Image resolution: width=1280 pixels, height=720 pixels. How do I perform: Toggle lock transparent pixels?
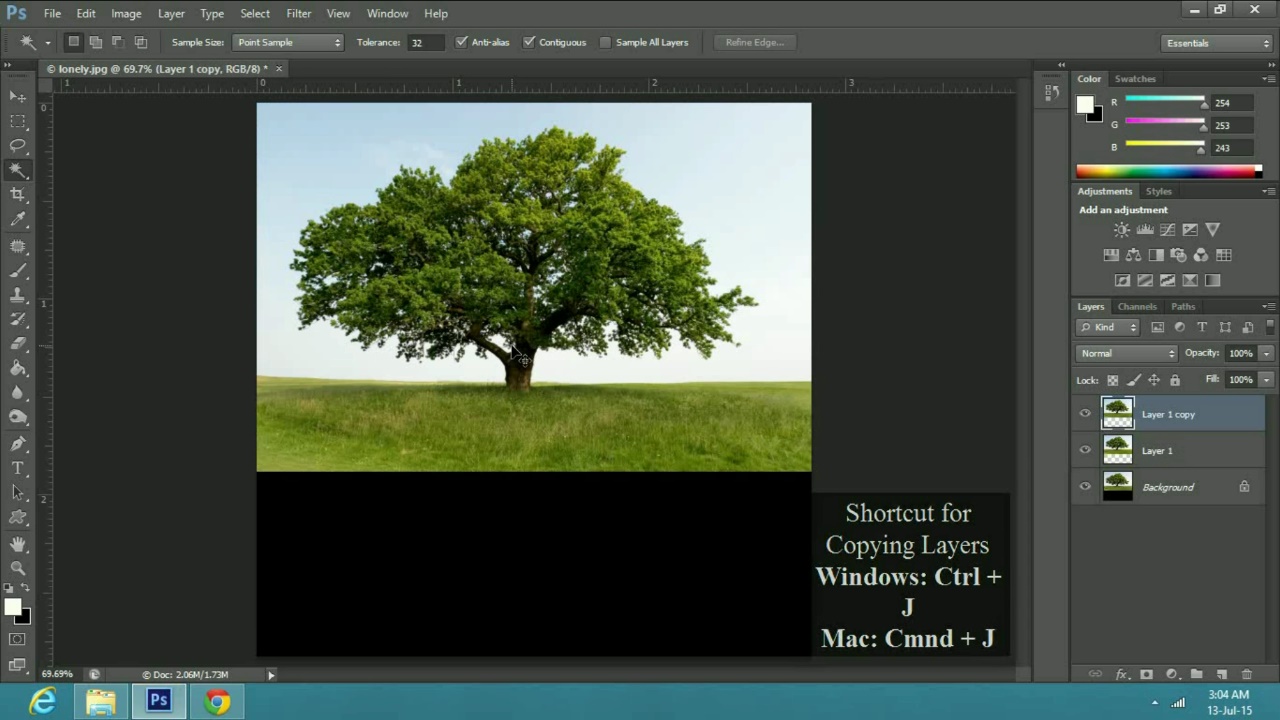click(1112, 380)
